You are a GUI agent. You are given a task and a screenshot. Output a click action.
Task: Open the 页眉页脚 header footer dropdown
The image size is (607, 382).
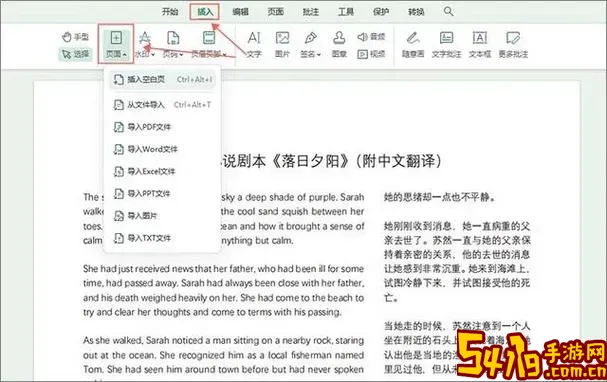tap(209, 44)
